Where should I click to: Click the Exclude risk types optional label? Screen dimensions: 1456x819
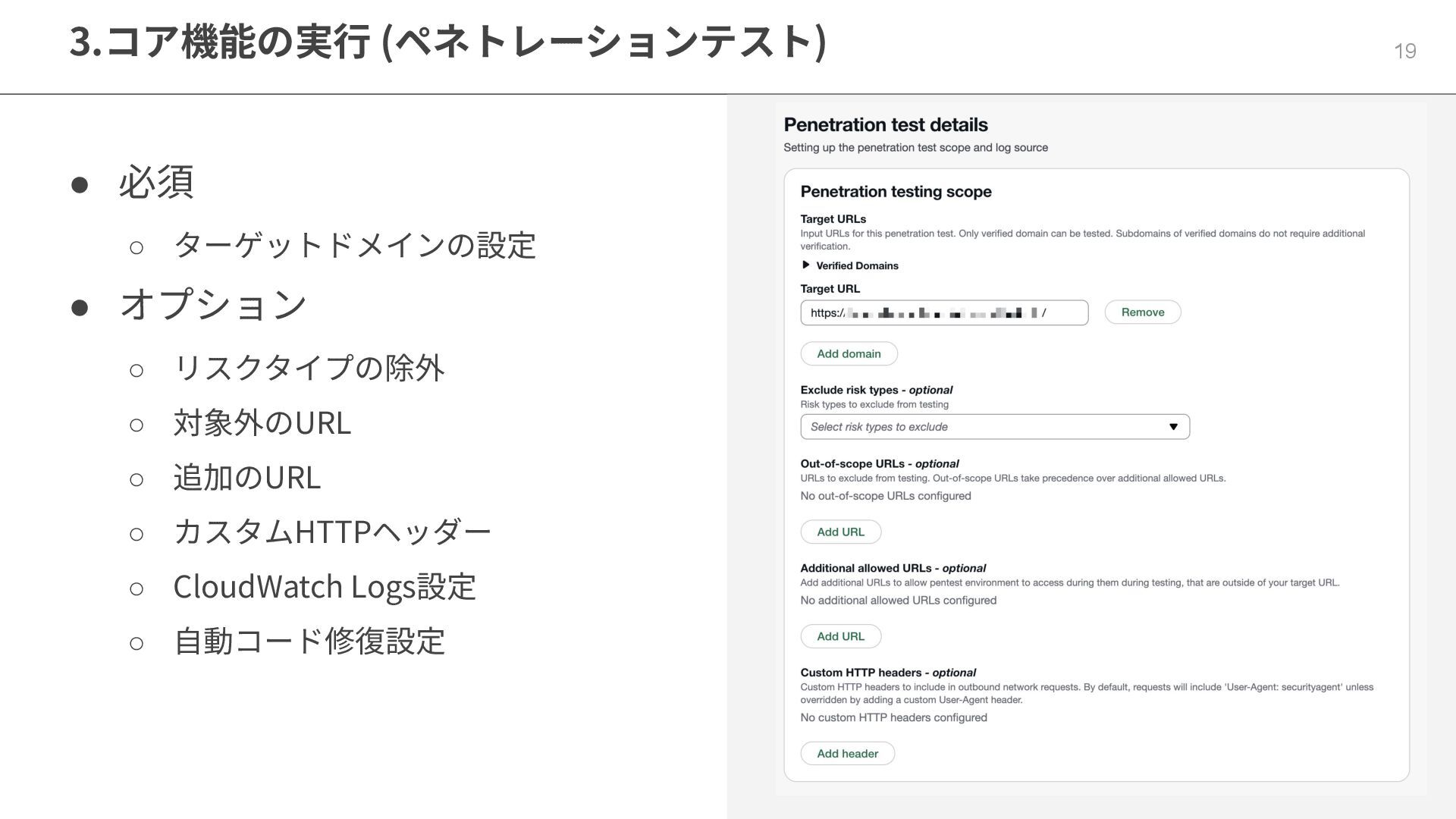point(876,391)
